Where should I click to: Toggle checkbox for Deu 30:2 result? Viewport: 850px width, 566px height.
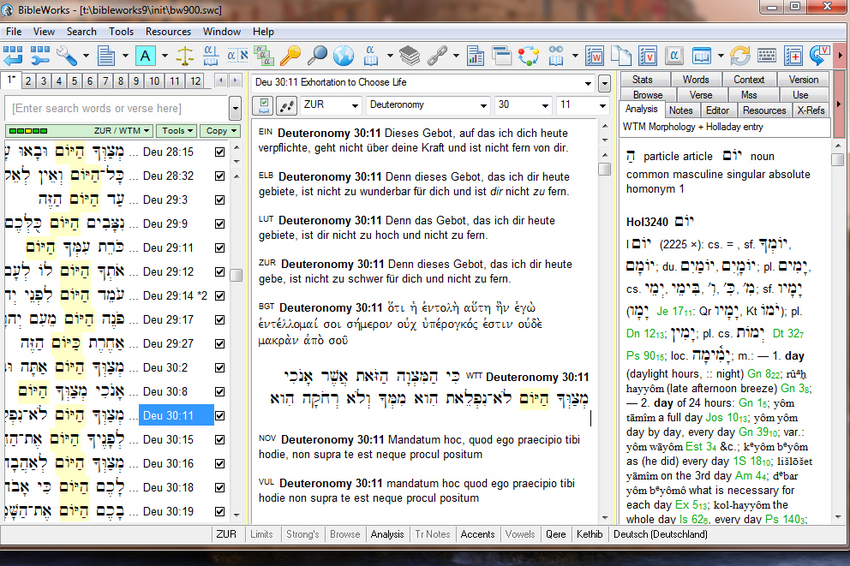pos(220,368)
